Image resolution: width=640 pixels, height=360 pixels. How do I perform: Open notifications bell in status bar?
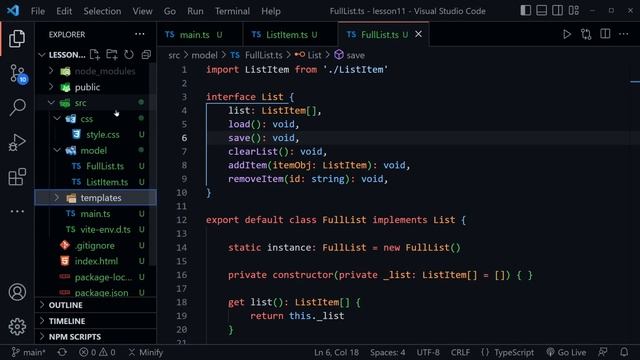click(x=624, y=352)
